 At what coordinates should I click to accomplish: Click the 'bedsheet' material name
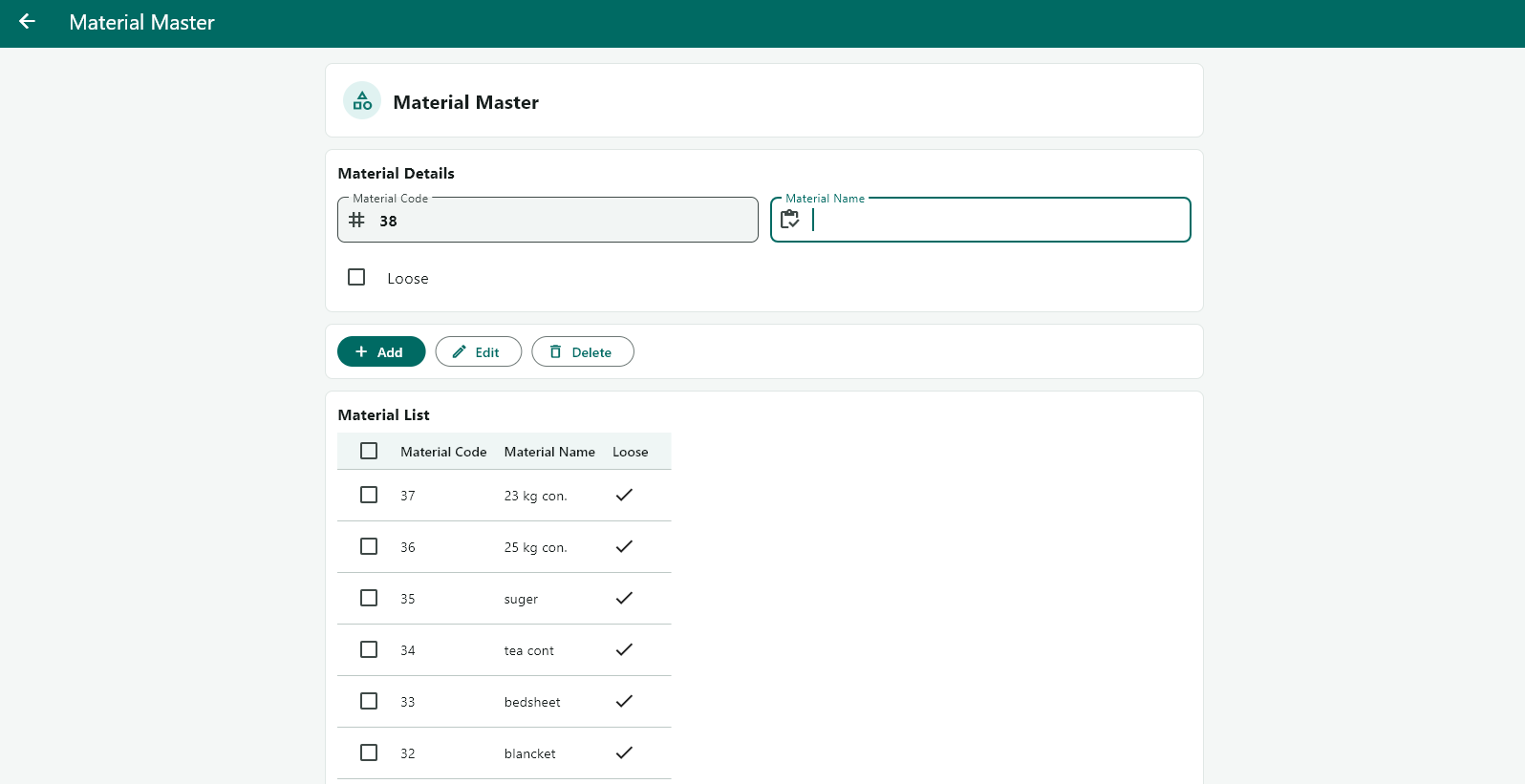tap(532, 702)
